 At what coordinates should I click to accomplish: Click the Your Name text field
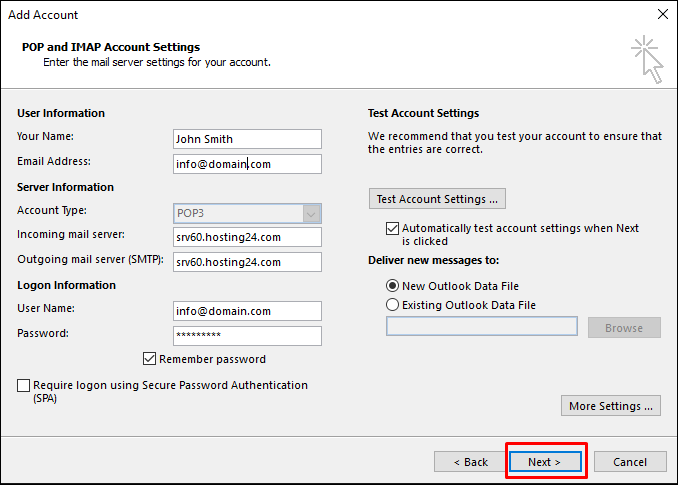[x=247, y=139]
